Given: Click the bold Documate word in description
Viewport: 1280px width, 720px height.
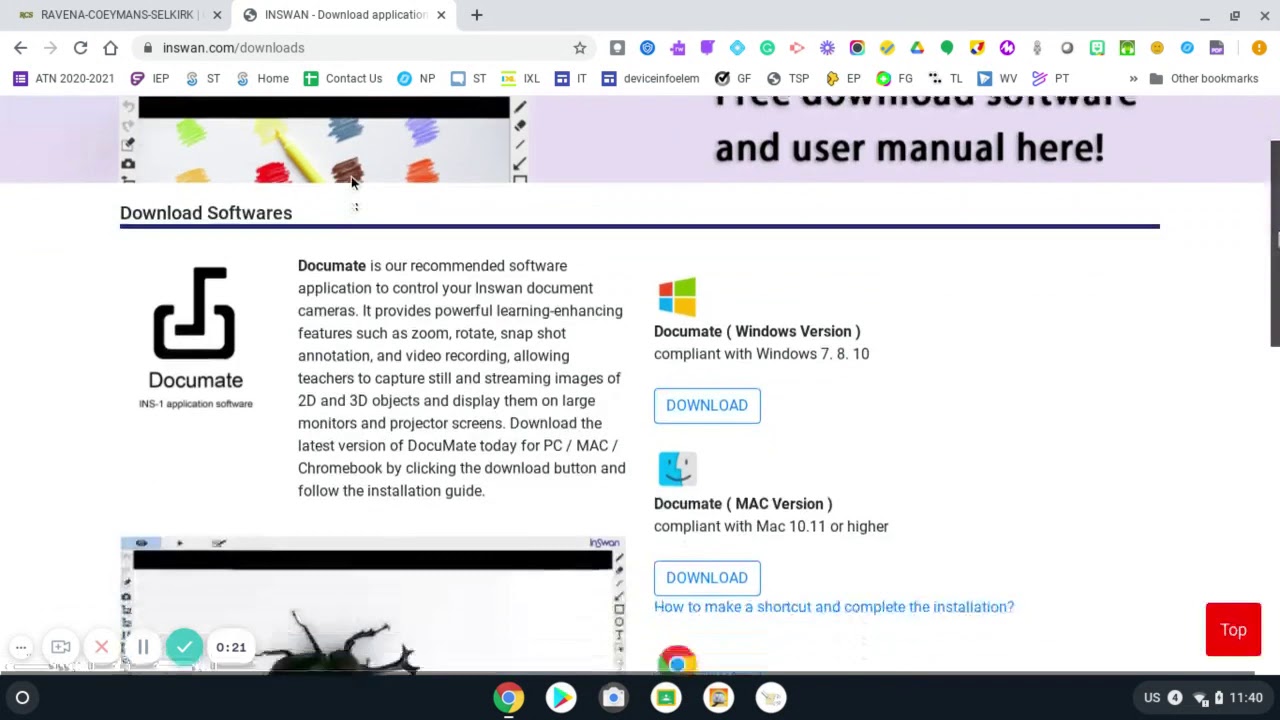Looking at the screenshot, I should coord(332,266).
